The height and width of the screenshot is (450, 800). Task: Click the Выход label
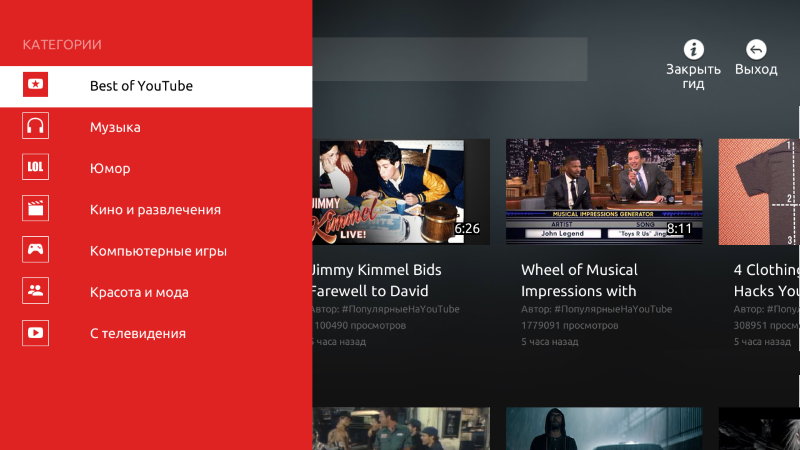[756, 69]
